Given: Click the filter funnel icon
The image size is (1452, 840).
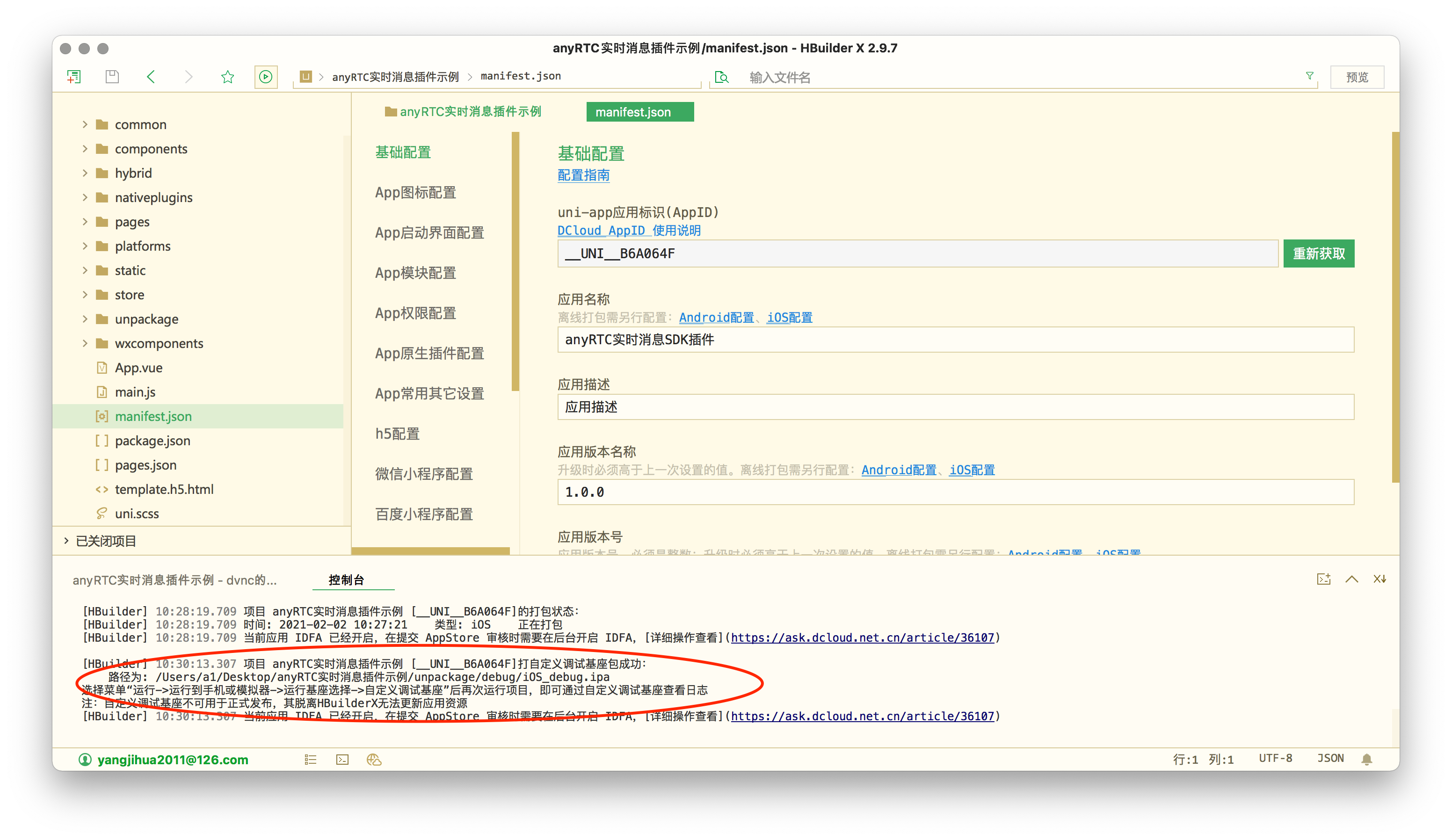Looking at the screenshot, I should tap(1309, 76).
